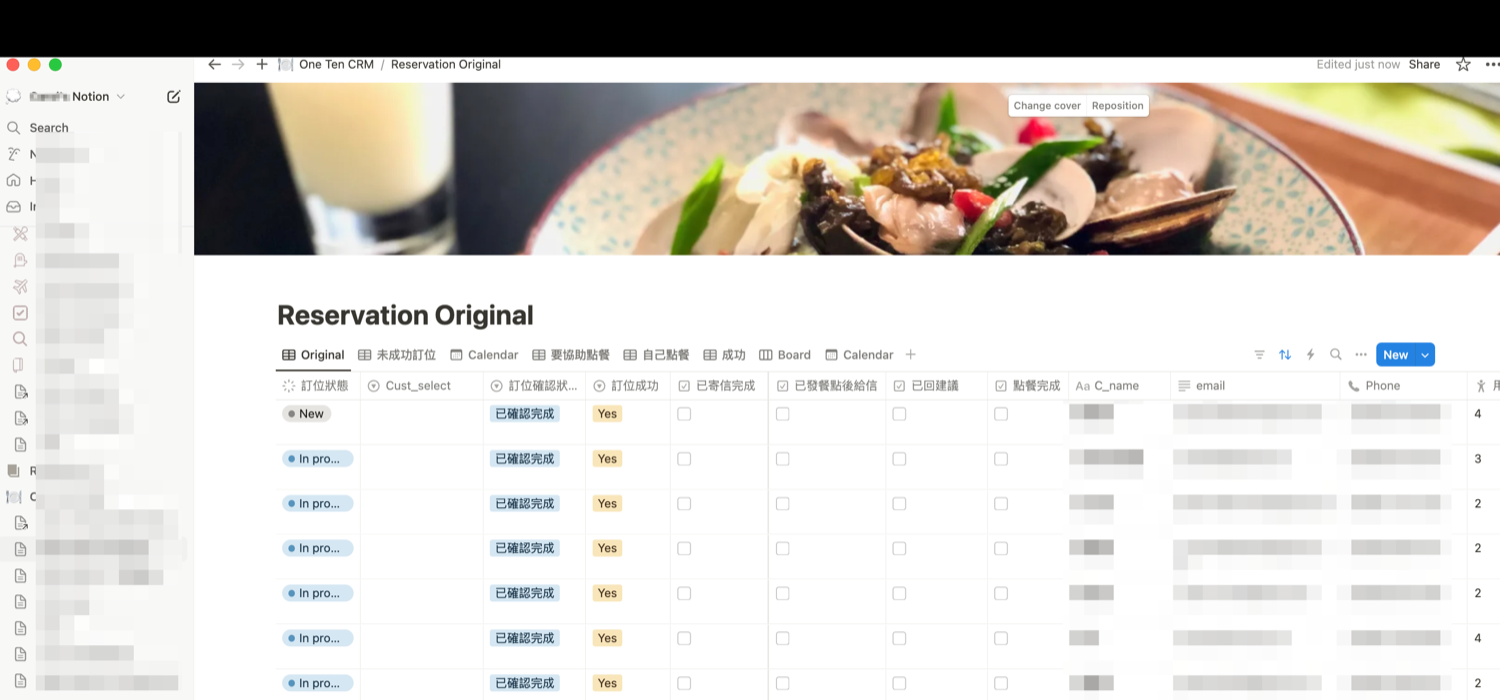Check 已寄信完成 in In-progress 4-guest row

click(684, 638)
